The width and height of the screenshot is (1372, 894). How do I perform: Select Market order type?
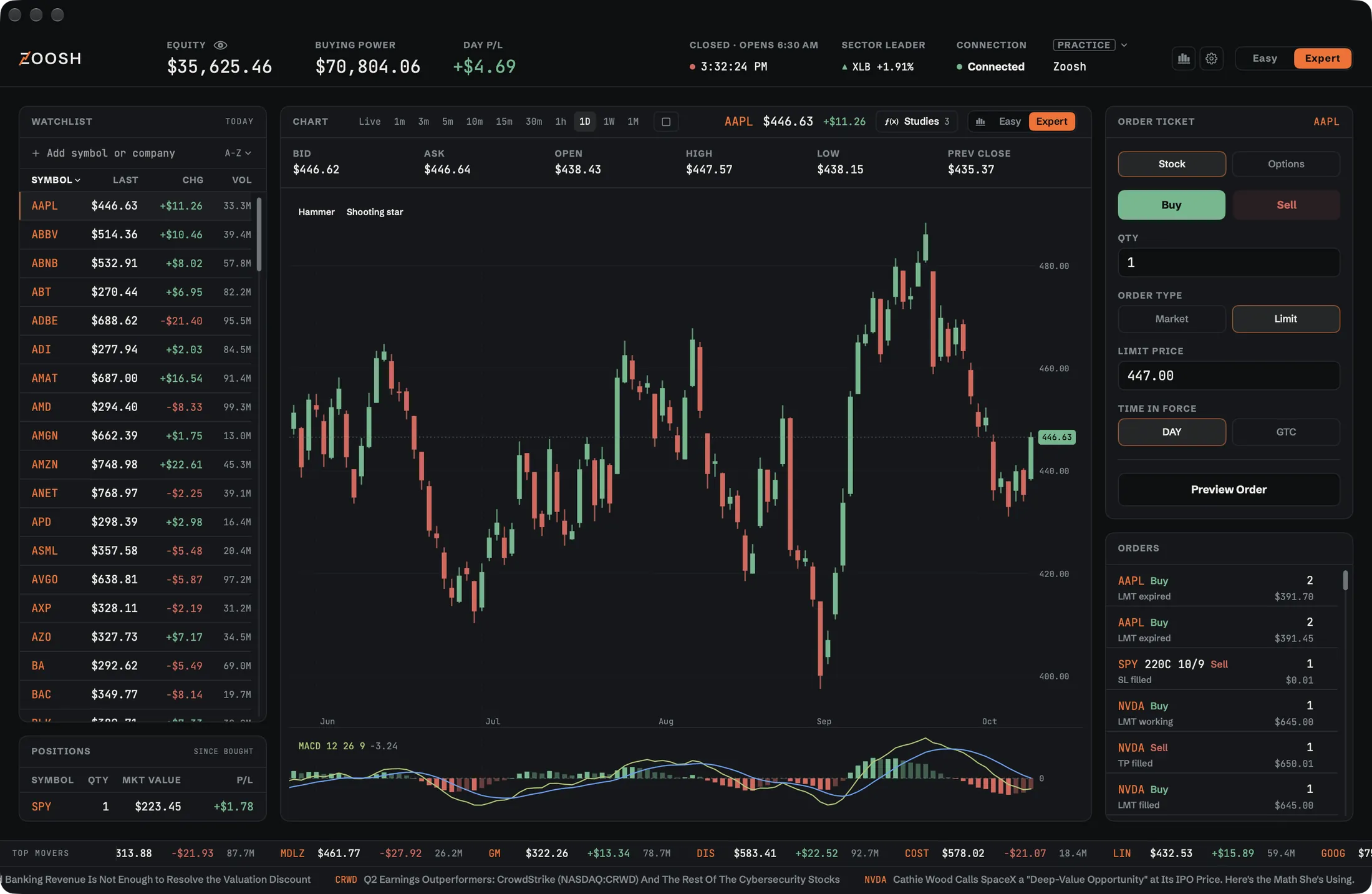(x=1171, y=319)
